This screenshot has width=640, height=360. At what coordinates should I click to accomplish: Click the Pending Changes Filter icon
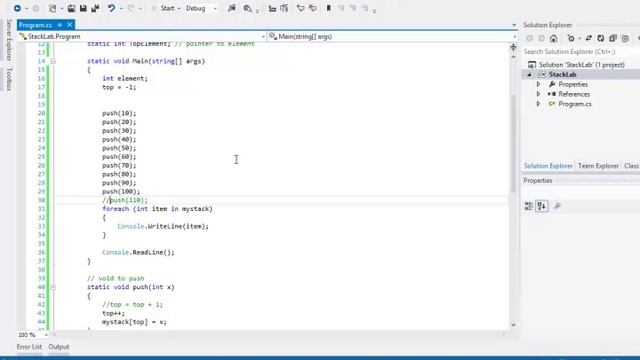click(571, 38)
